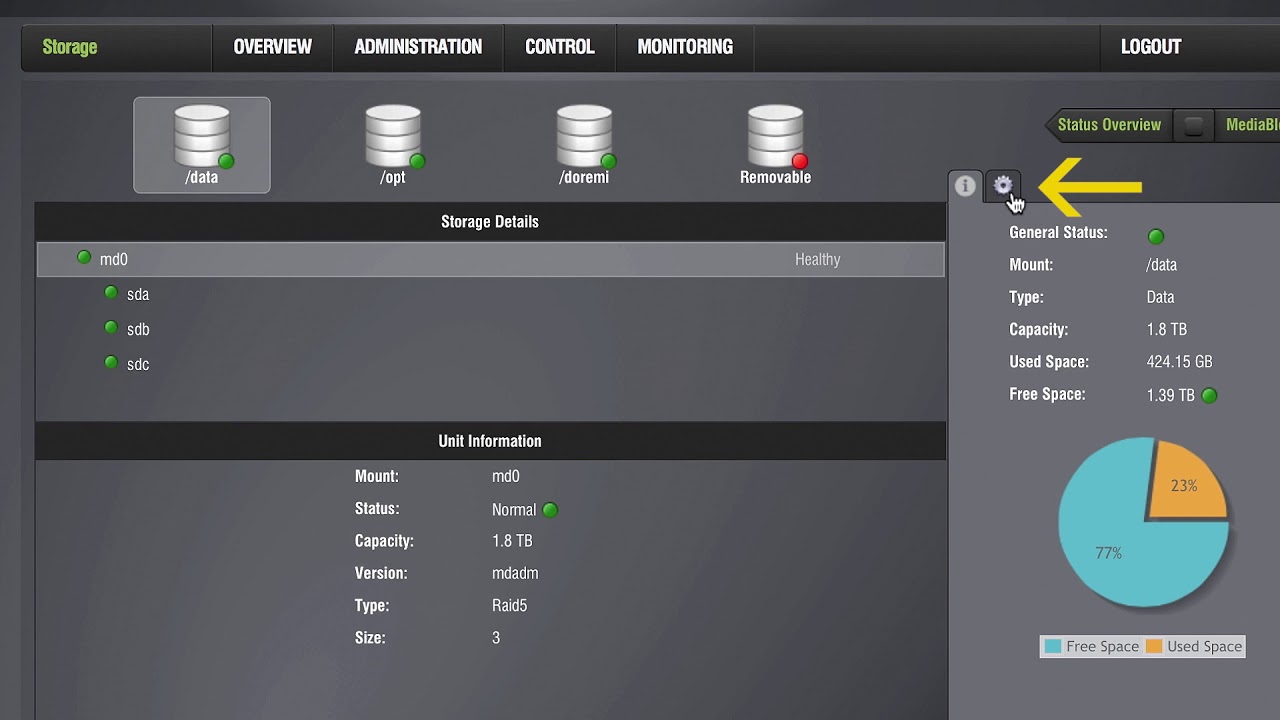Switch to the Status Overview tab
Image resolution: width=1280 pixels, height=720 pixels.
click(x=1109, y=125)
